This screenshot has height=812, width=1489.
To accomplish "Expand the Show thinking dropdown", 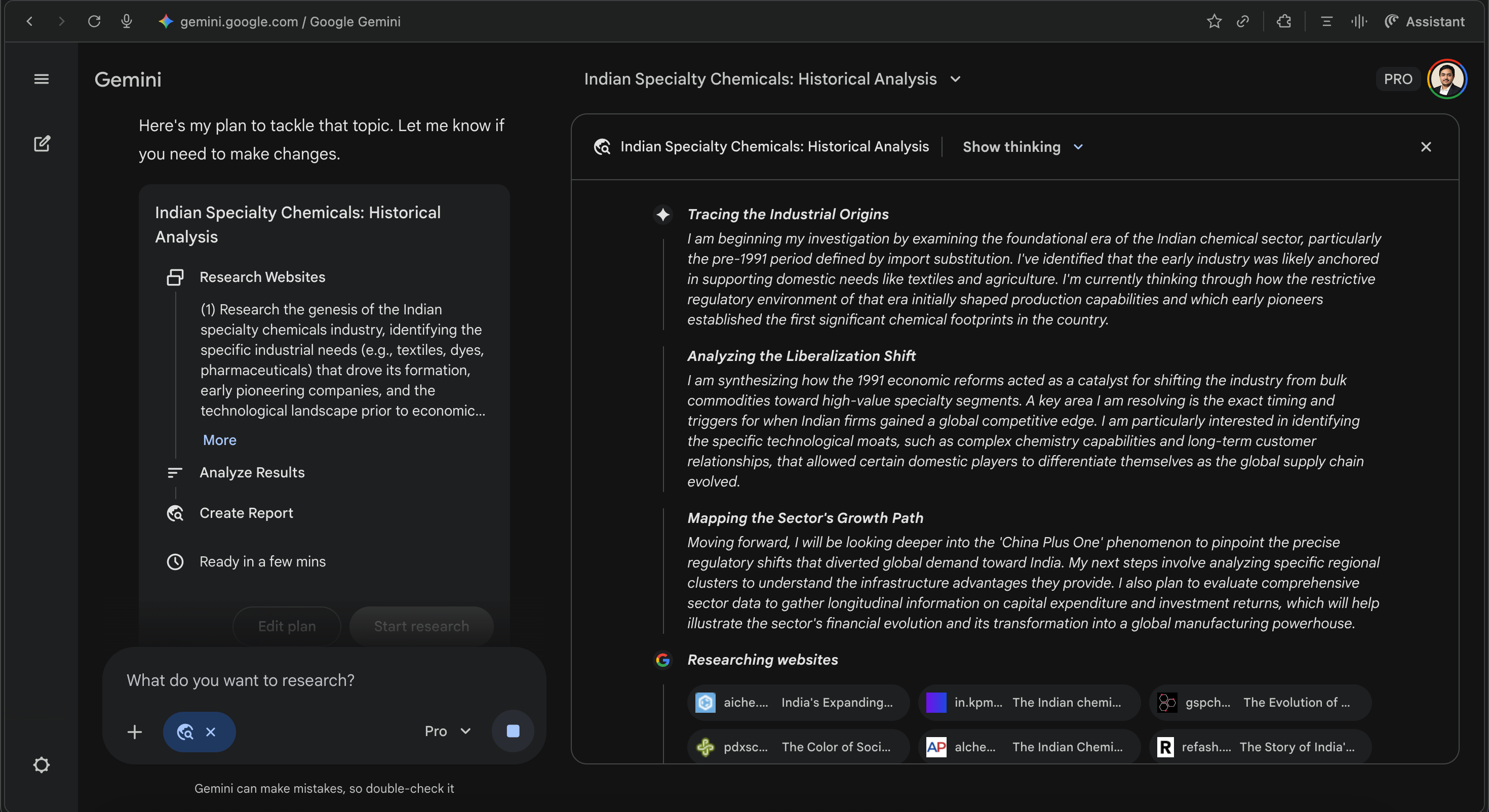I will click(1022, 147).
